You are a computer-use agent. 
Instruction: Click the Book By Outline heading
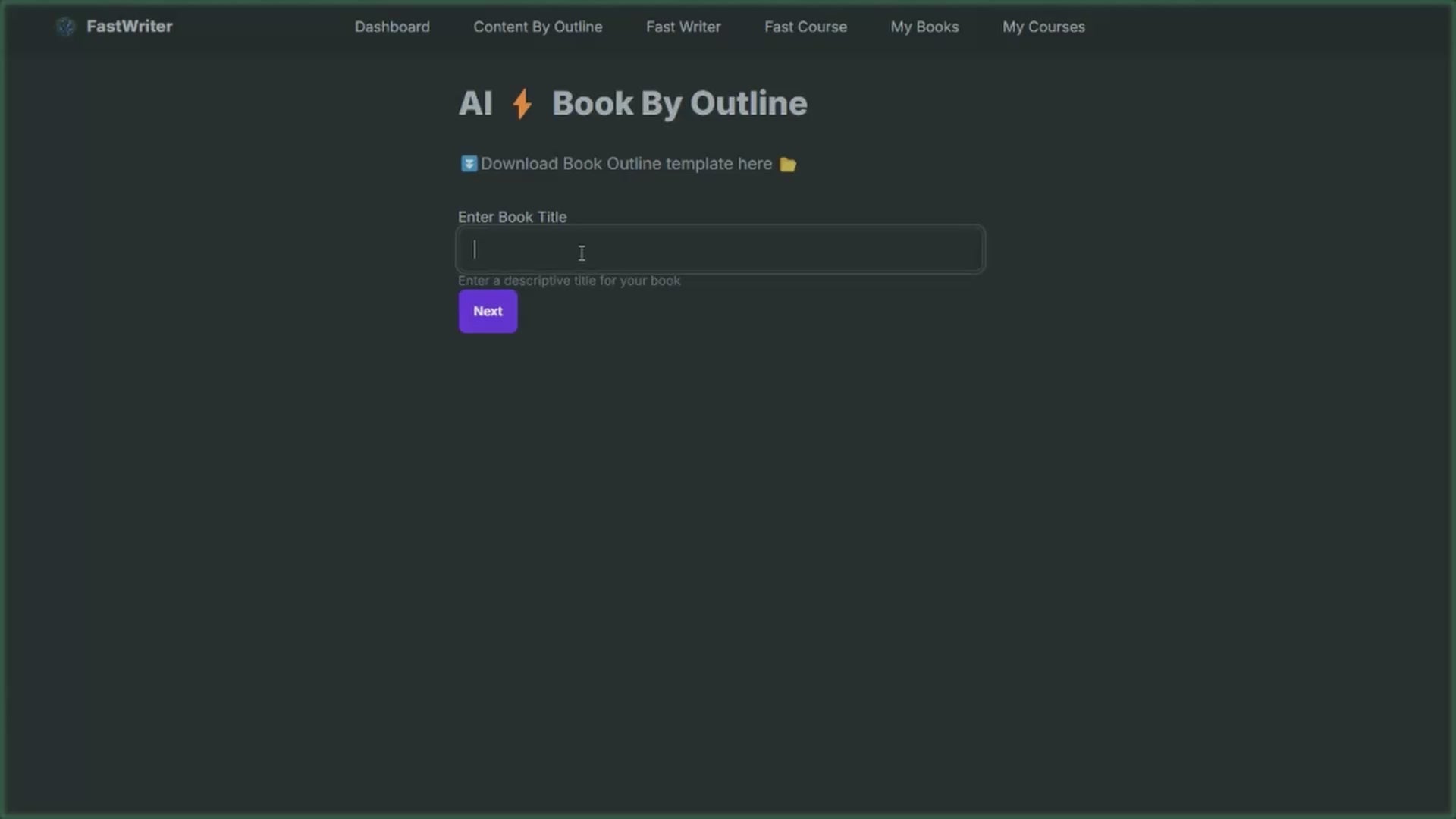[679, 104]
